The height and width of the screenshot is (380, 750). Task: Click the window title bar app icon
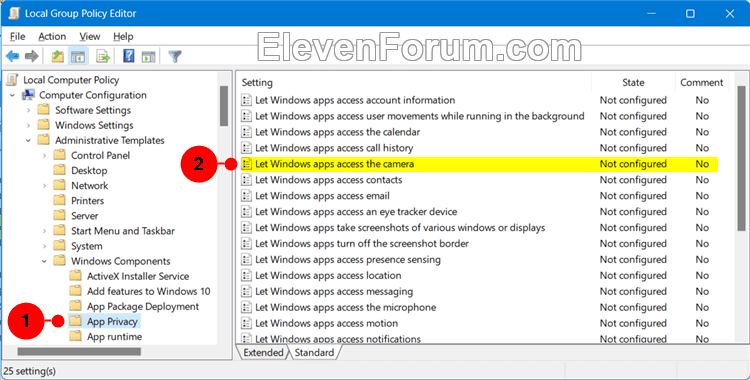[x=14, y=13]
